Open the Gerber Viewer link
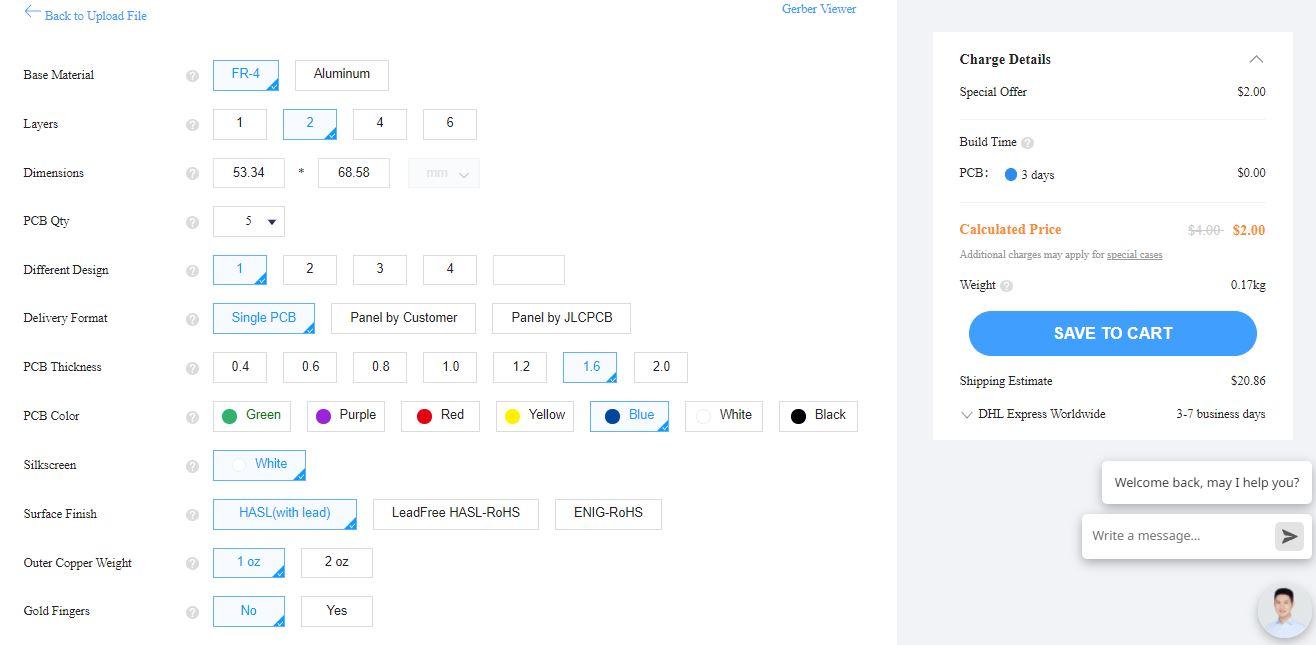1316x645 pixels. tap(819, 9)
